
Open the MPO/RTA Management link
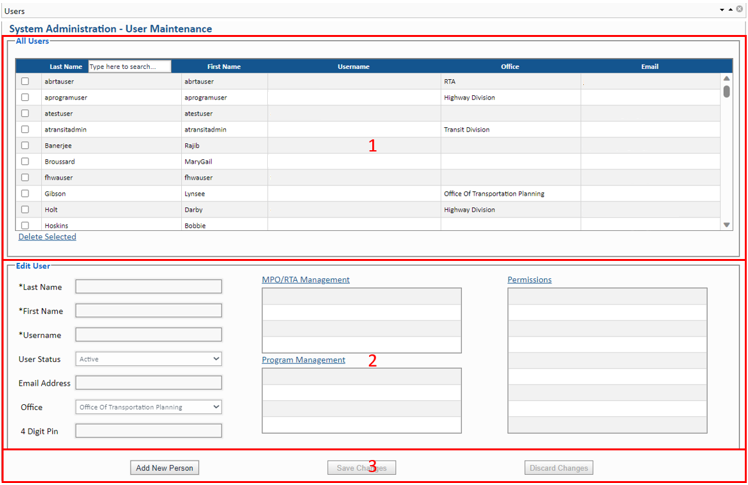305,280
